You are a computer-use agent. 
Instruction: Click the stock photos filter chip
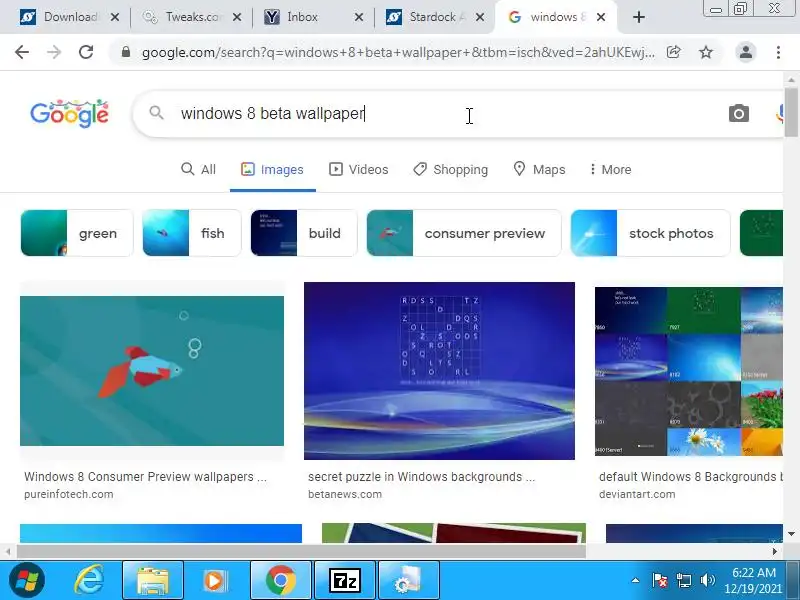[x=651, y=233]
